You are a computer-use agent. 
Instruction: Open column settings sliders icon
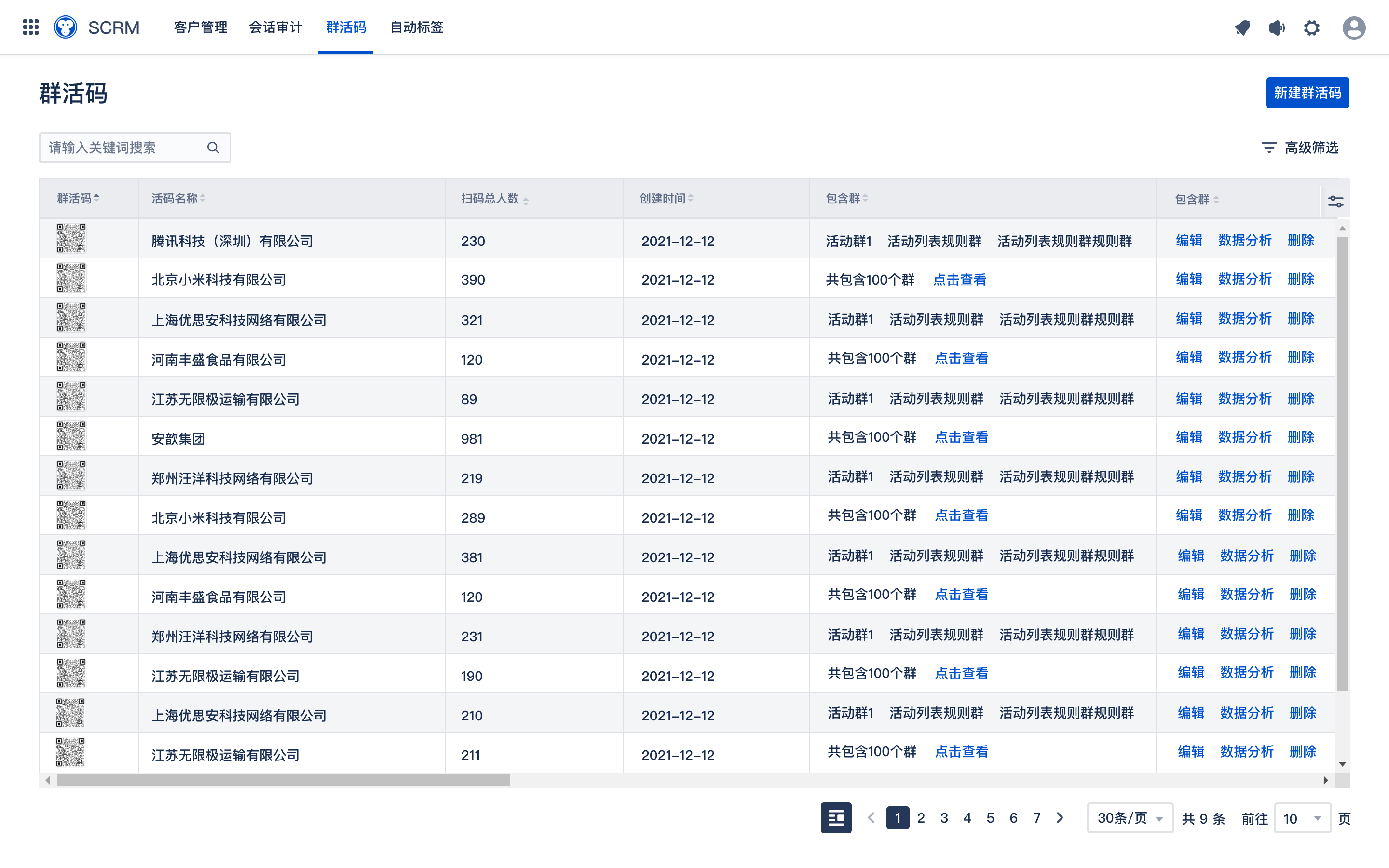pos(1335,201)
